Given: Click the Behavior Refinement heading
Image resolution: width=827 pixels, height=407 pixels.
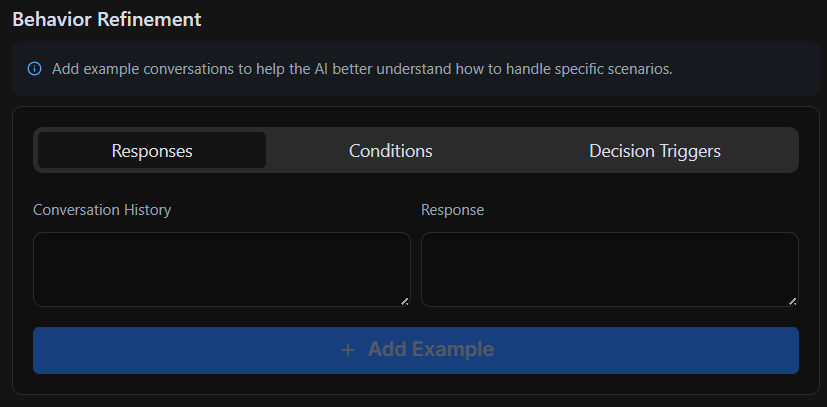Looking at the screenshot, I should coord(107,19).
